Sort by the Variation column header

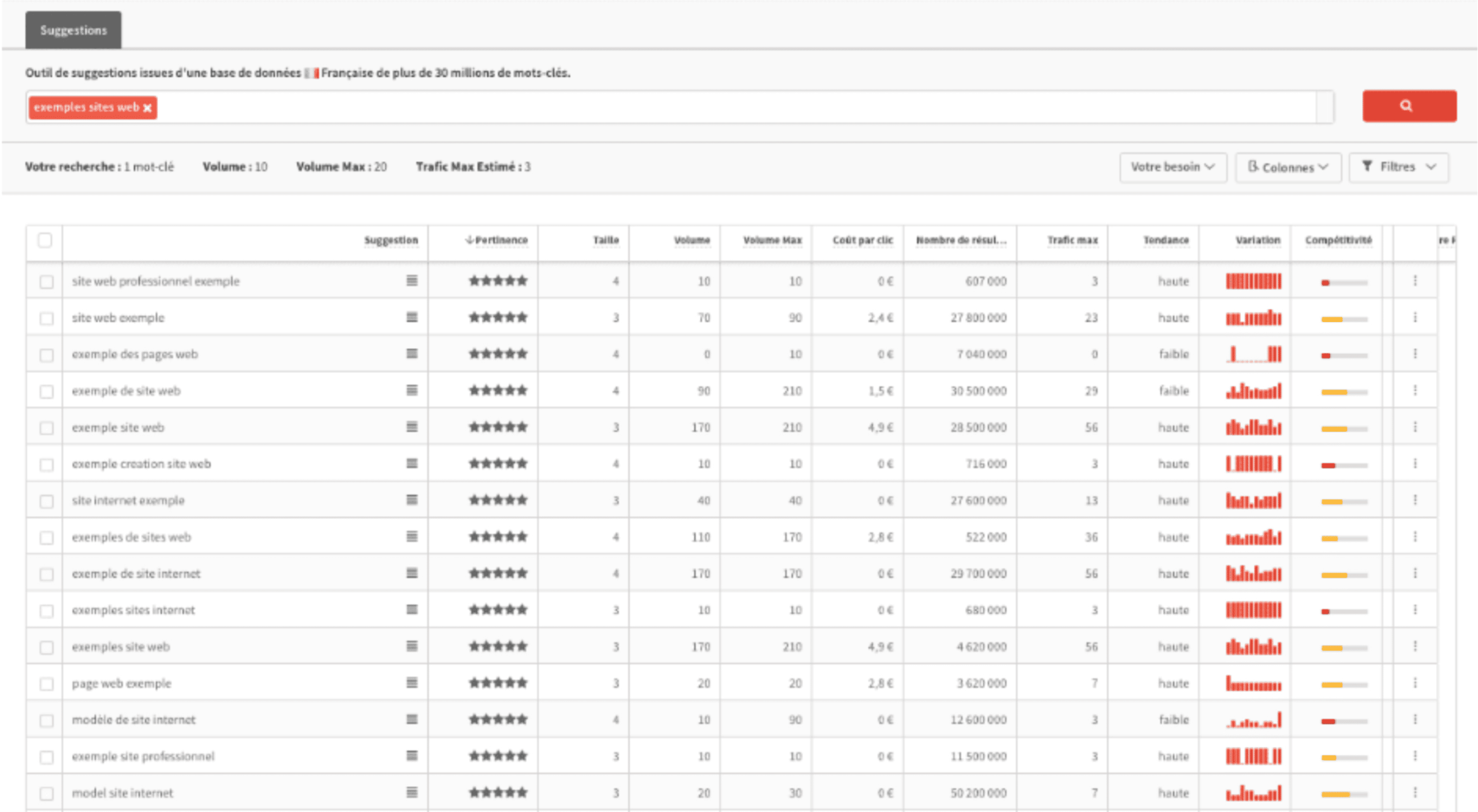tap(1257, 240)
